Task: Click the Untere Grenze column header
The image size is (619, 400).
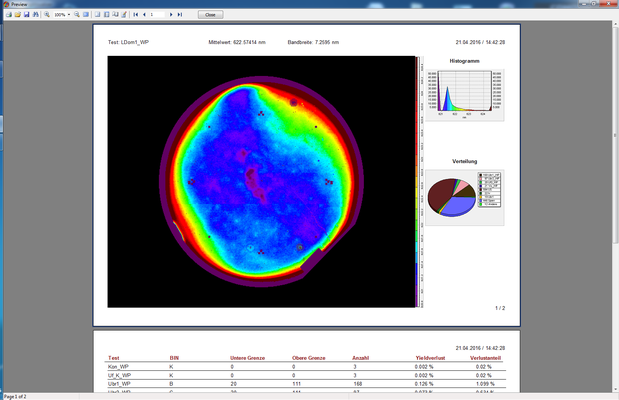Action: (x=247, y=357)
